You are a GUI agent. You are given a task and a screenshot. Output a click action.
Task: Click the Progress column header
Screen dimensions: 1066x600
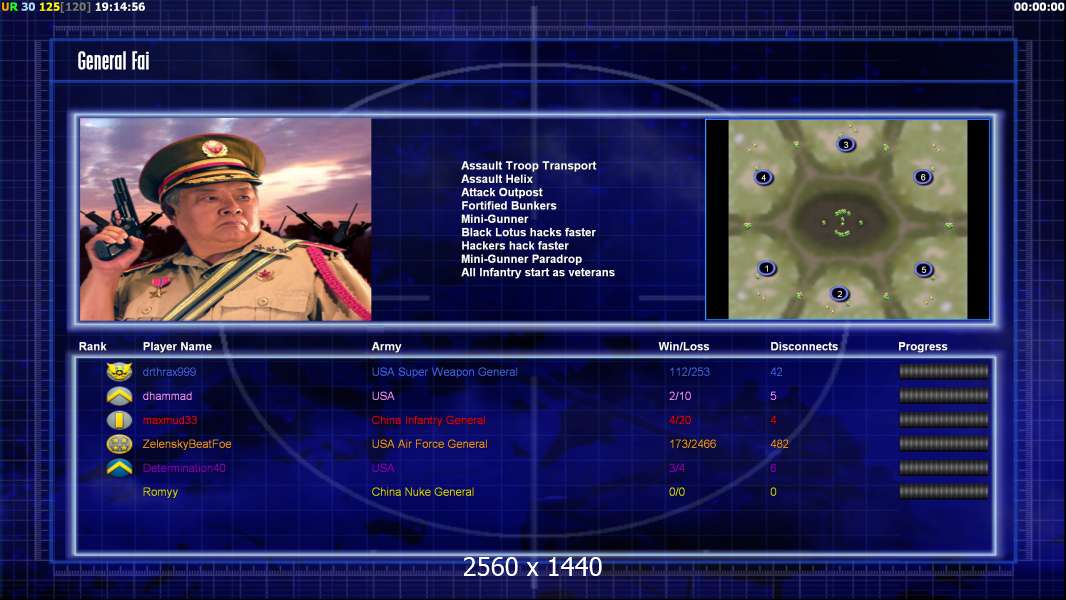[x=923, y=346]
